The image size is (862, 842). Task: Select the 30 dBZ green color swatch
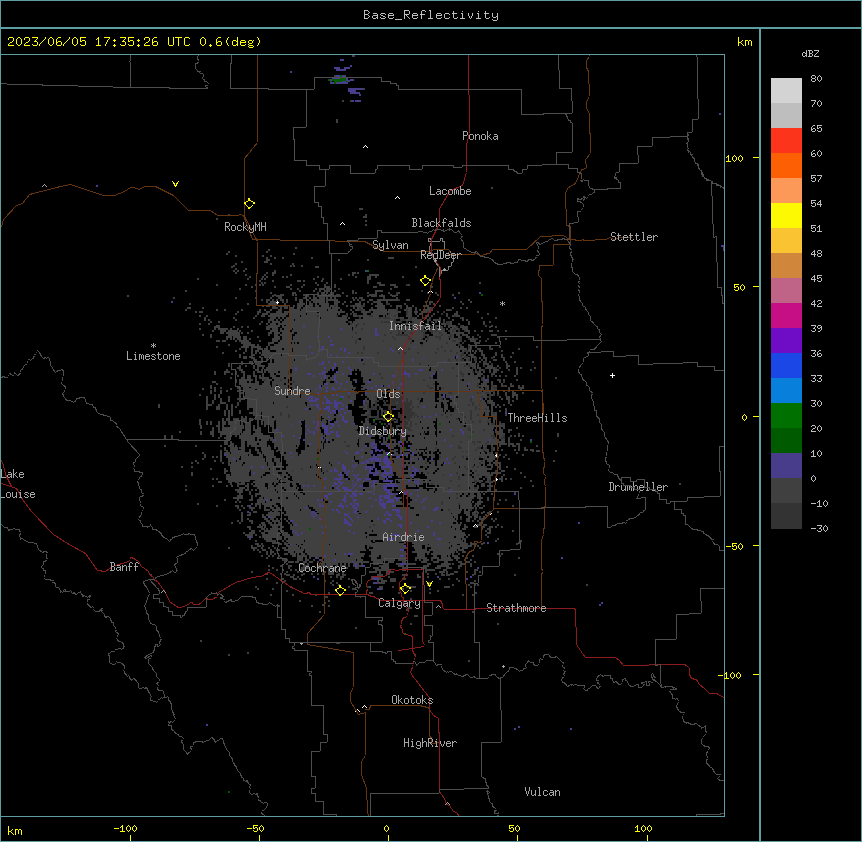[786, 416]
